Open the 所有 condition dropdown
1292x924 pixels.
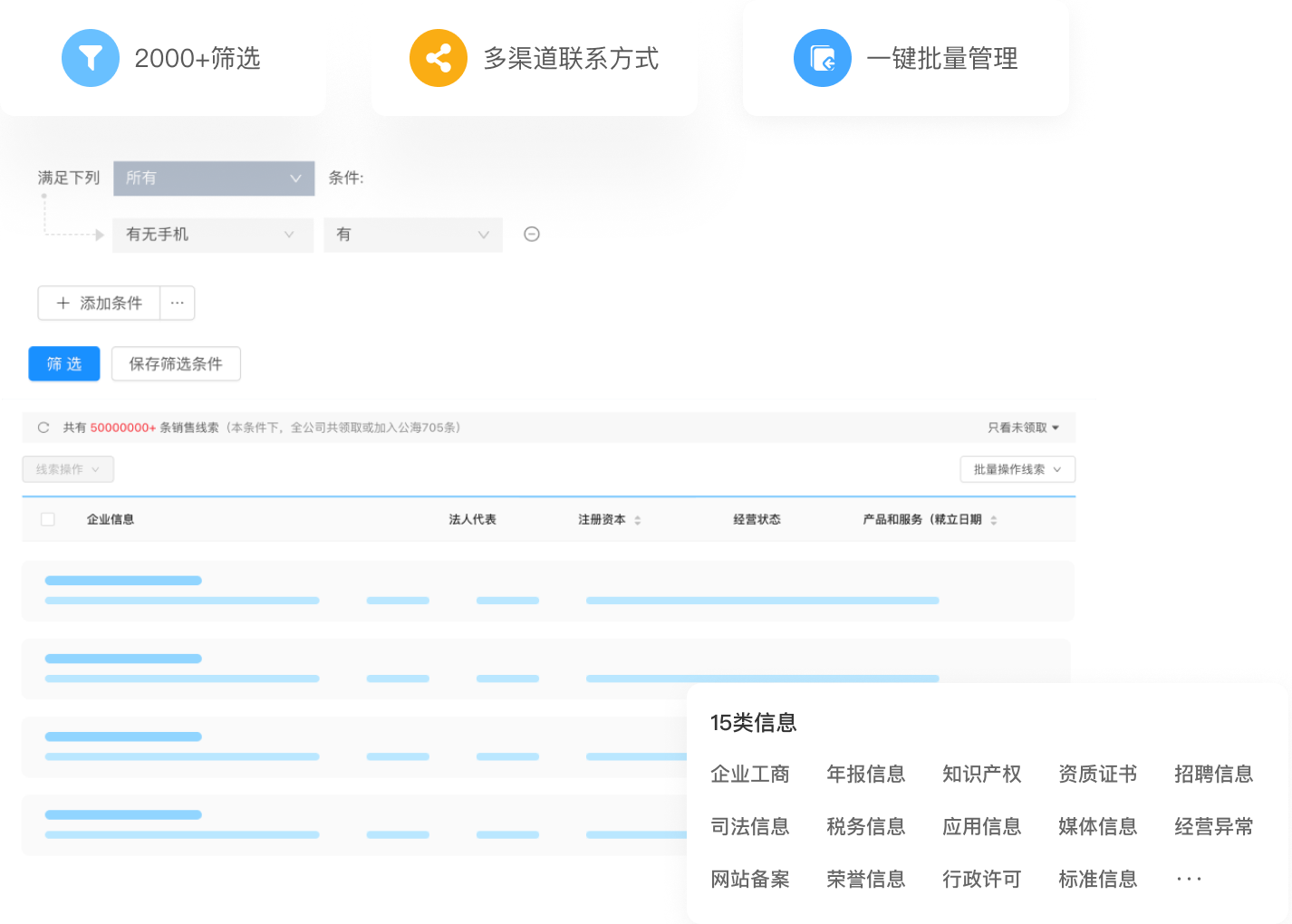pos(213,178)
